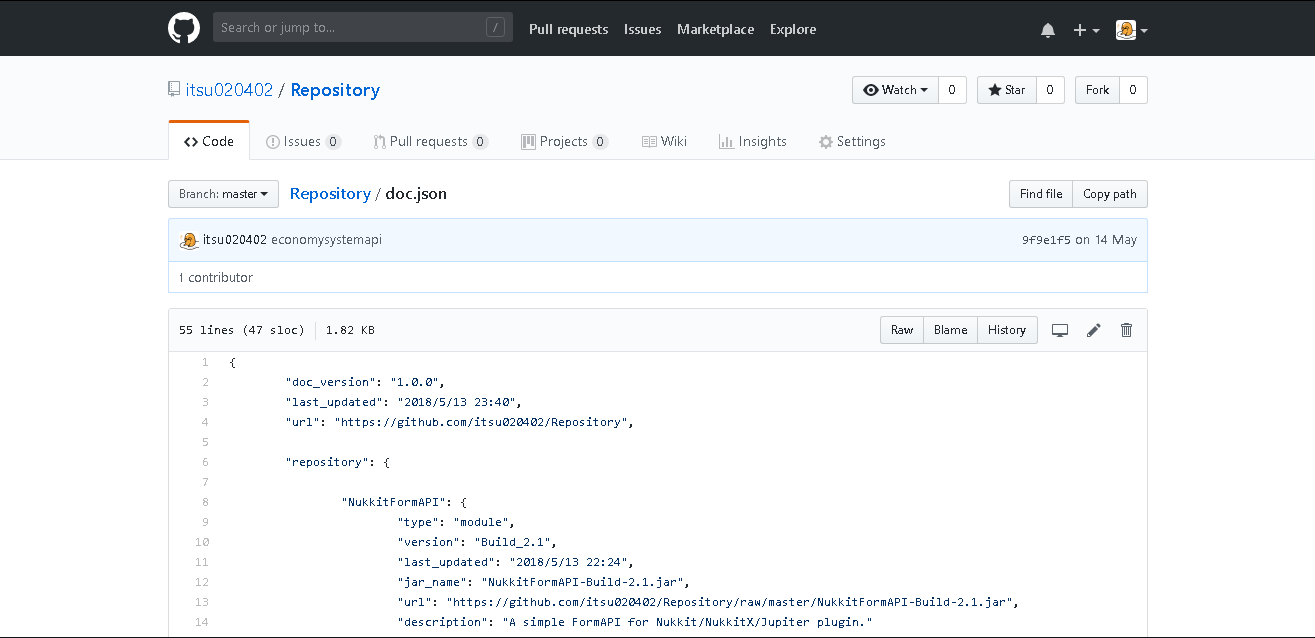The image size is (1315, 638).
Task: Click the "doc_version": "1.0.0" line
Action: pos(365,382)
